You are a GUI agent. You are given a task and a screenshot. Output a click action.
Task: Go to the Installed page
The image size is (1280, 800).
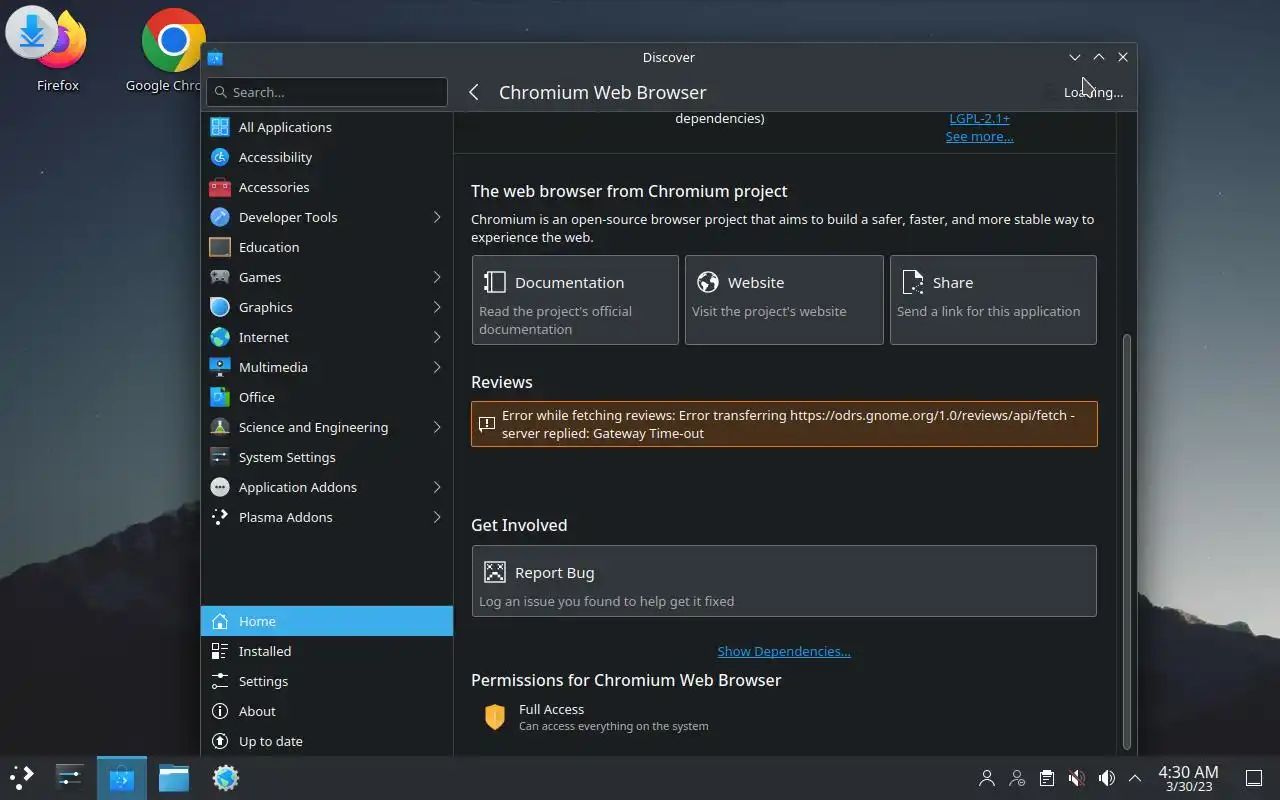tap(265, 651)
